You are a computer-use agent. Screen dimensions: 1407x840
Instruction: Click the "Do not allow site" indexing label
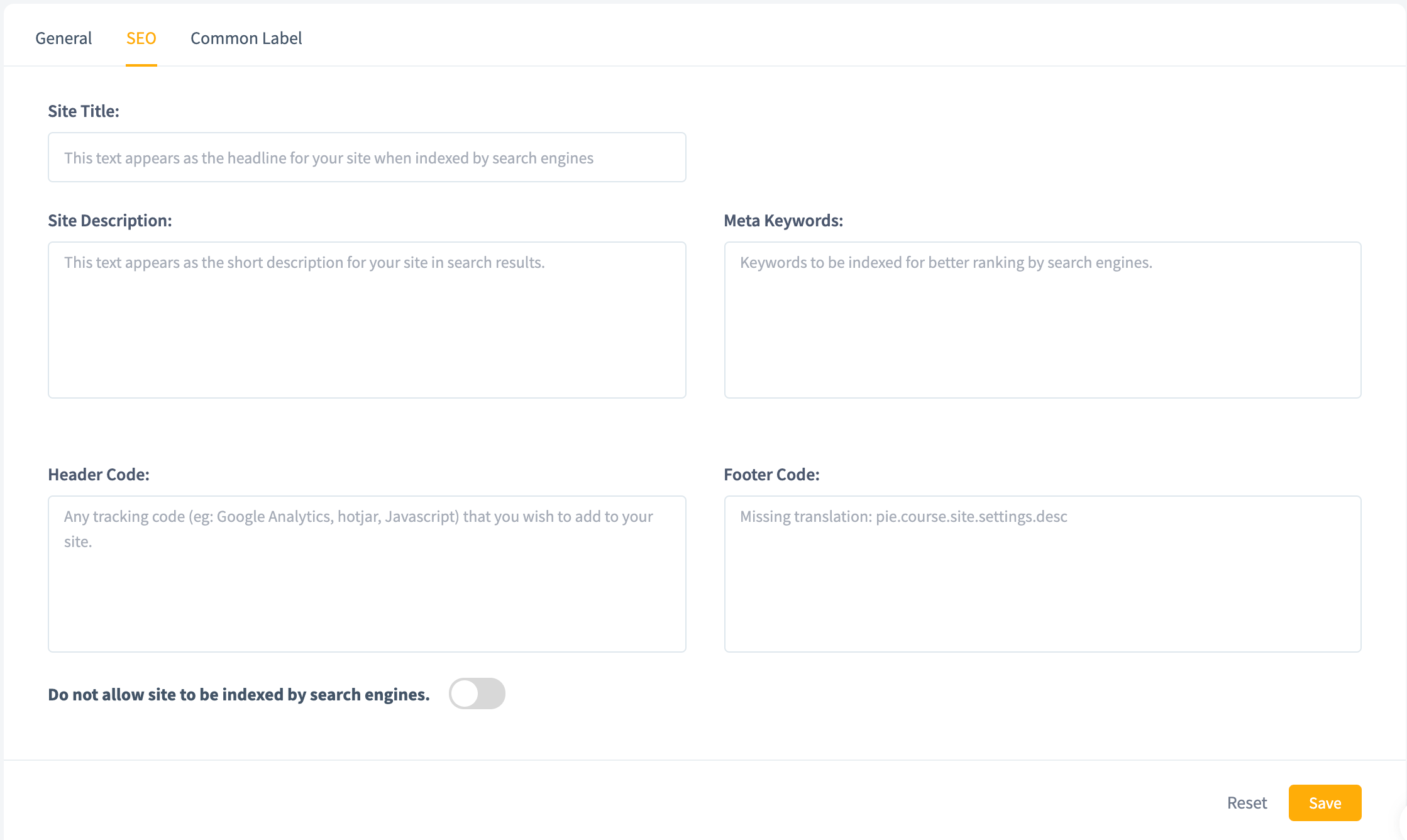pyautogui.click(x=239, y=695)
